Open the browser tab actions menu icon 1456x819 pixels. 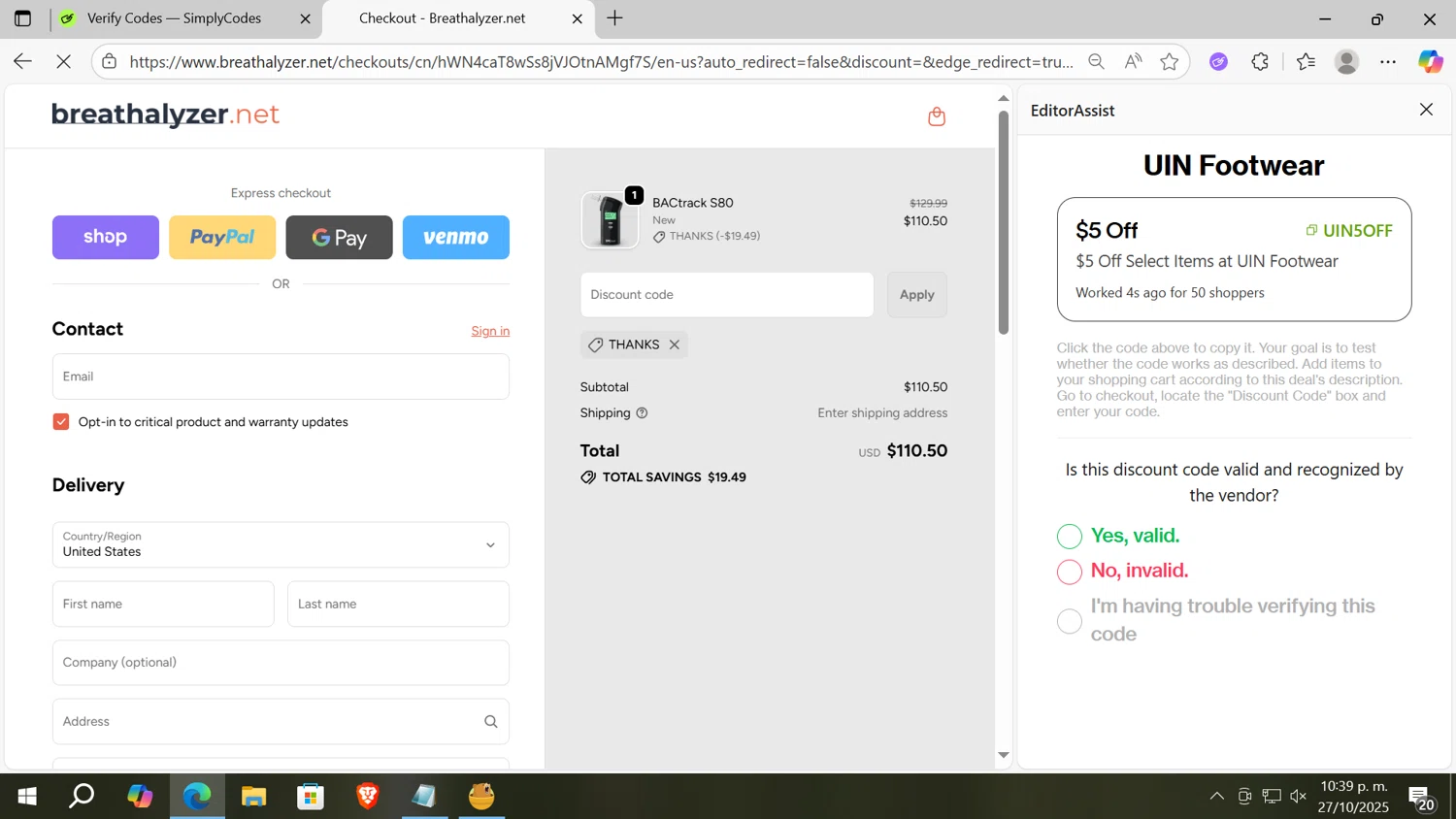pos(22,18)
